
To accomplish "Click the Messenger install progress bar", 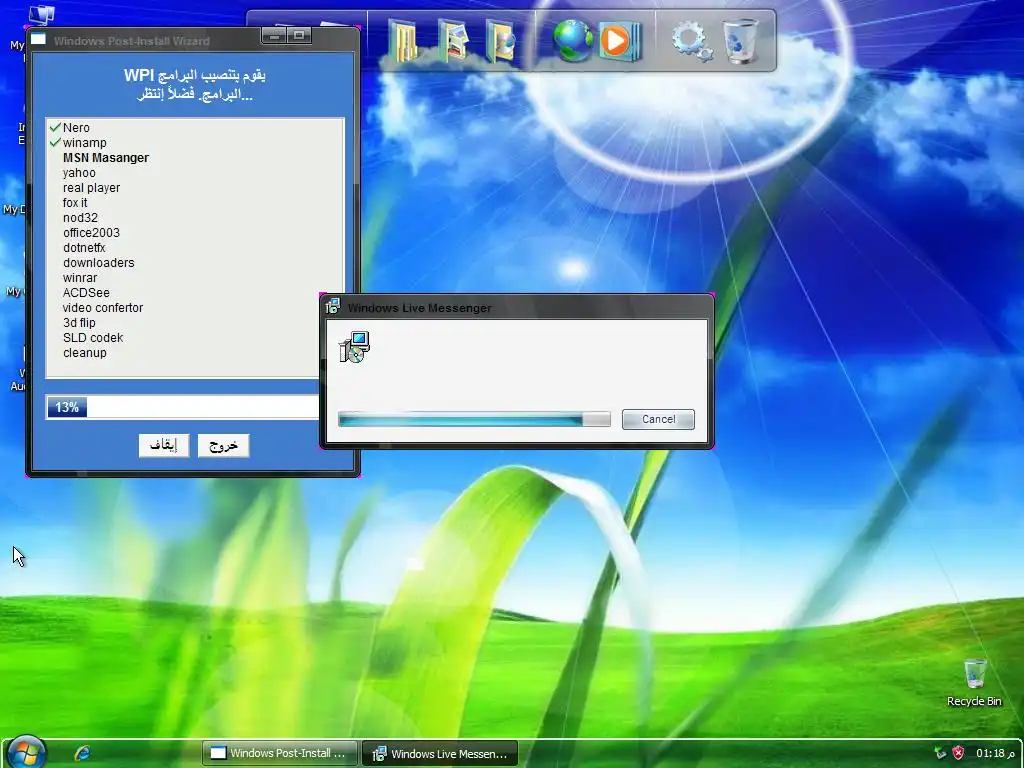I will pyautogui.click(x=474, y=419).
